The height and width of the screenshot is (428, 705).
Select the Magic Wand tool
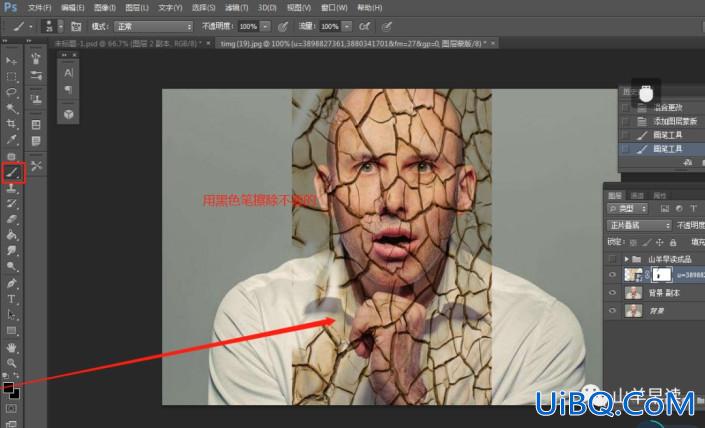(x=11, y=108)
